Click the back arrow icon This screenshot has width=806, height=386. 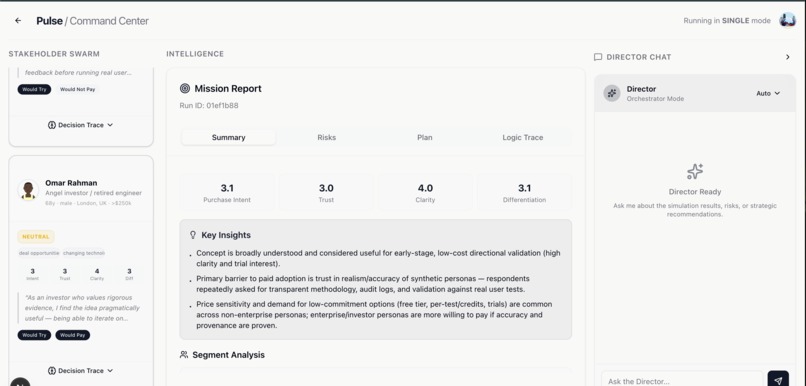click(x=18, y=21)
